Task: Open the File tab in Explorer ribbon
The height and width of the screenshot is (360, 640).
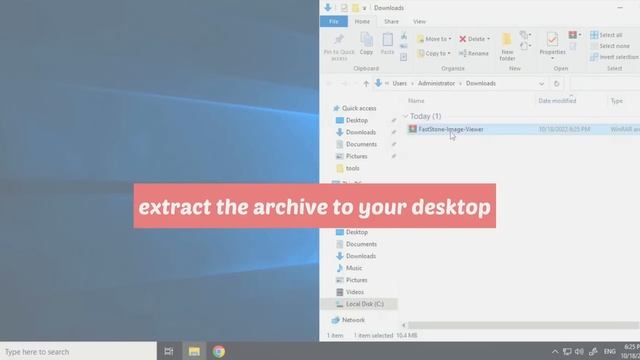Action: point(333,22)
